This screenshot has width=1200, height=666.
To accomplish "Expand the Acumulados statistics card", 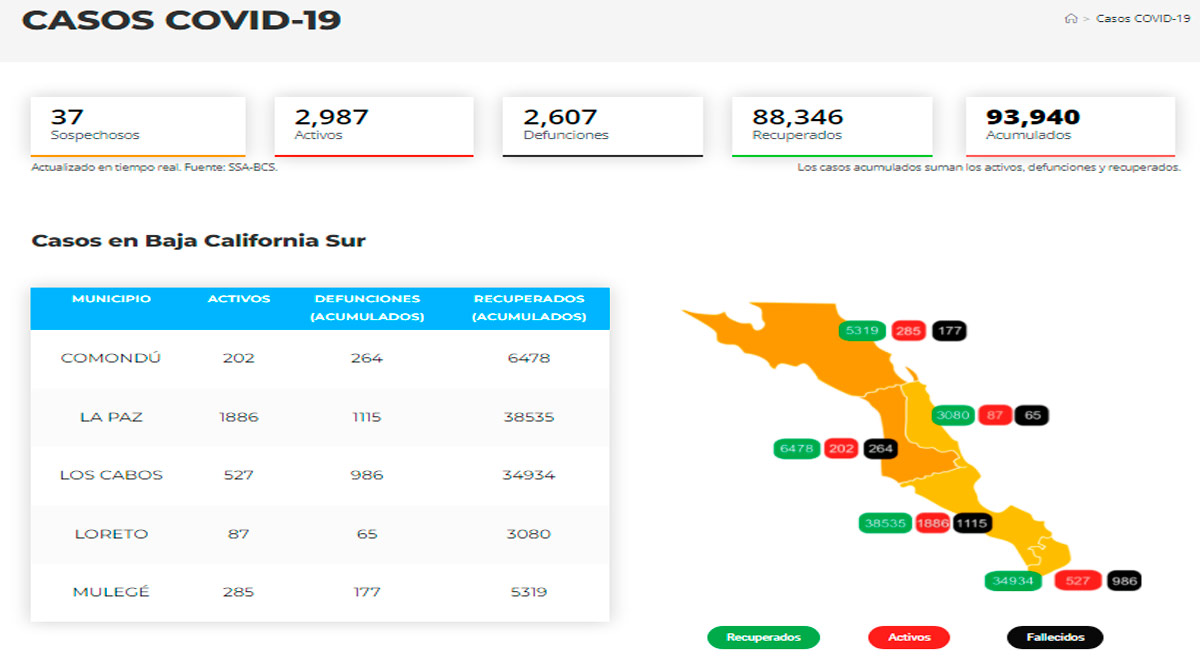I will tap(1070, 125).
